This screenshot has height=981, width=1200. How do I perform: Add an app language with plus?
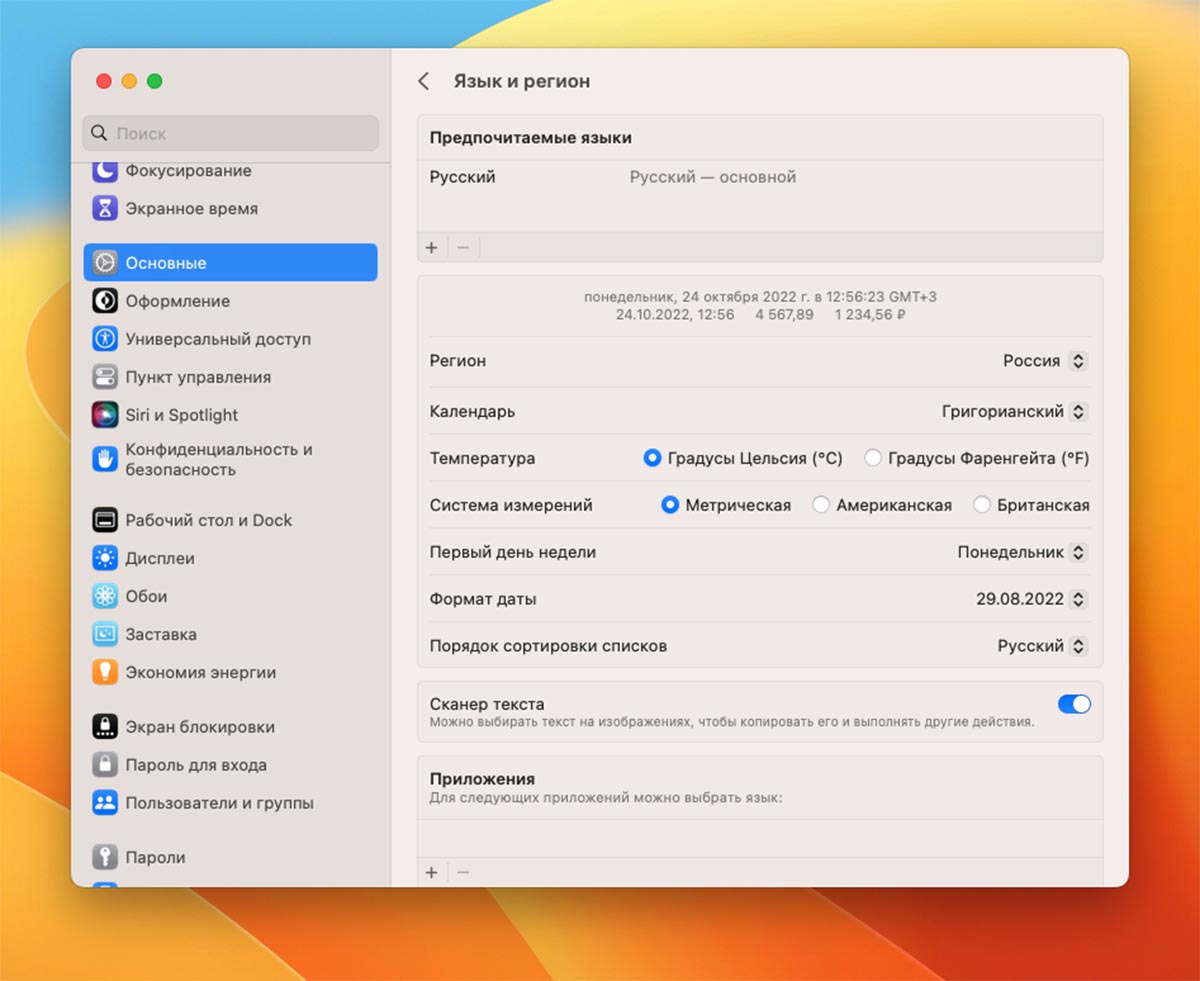tap(432, 872)
